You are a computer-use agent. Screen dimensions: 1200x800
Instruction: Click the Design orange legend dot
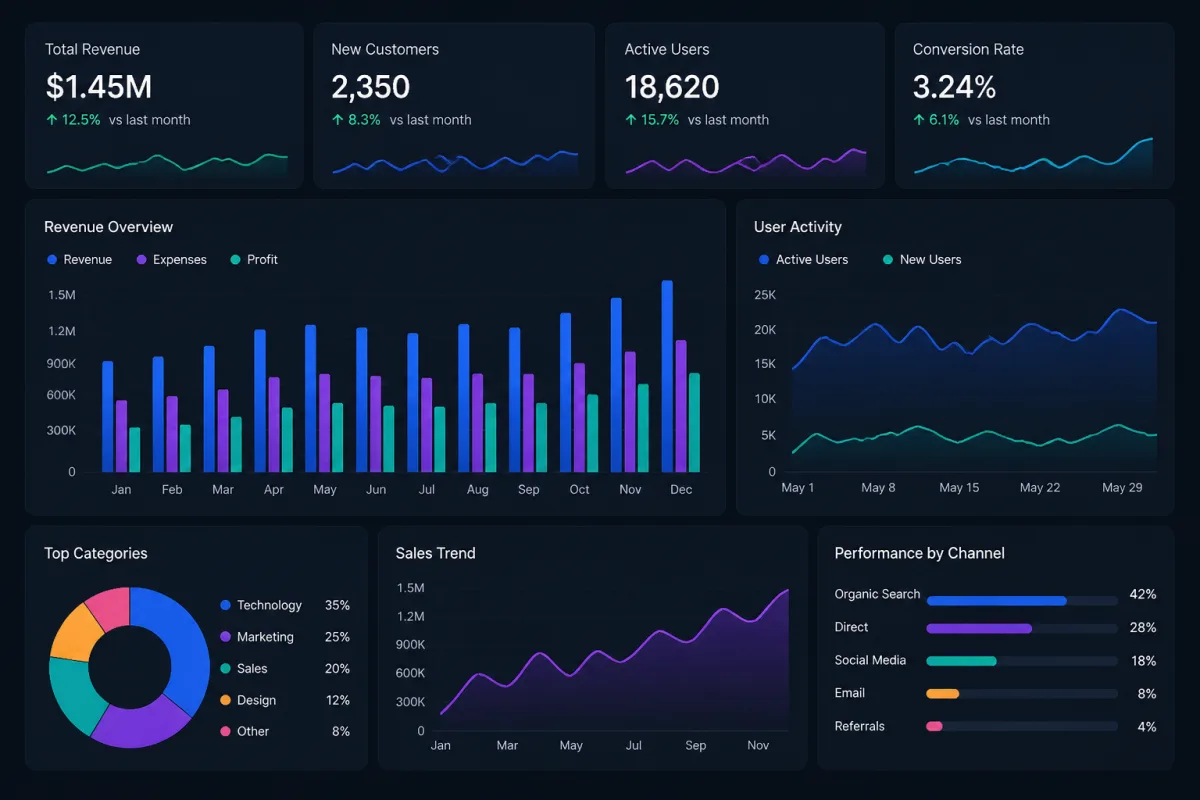pyautogui.click(x=225, y=700)
